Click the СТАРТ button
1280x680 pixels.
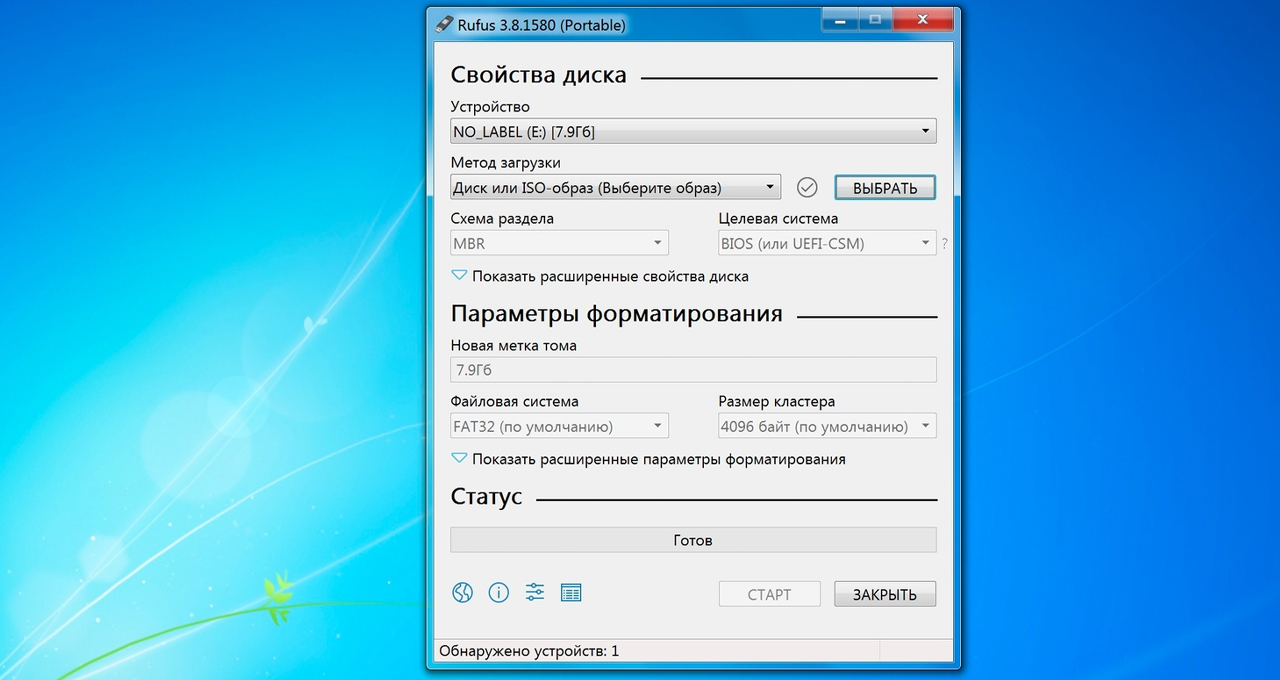point(769,594)
